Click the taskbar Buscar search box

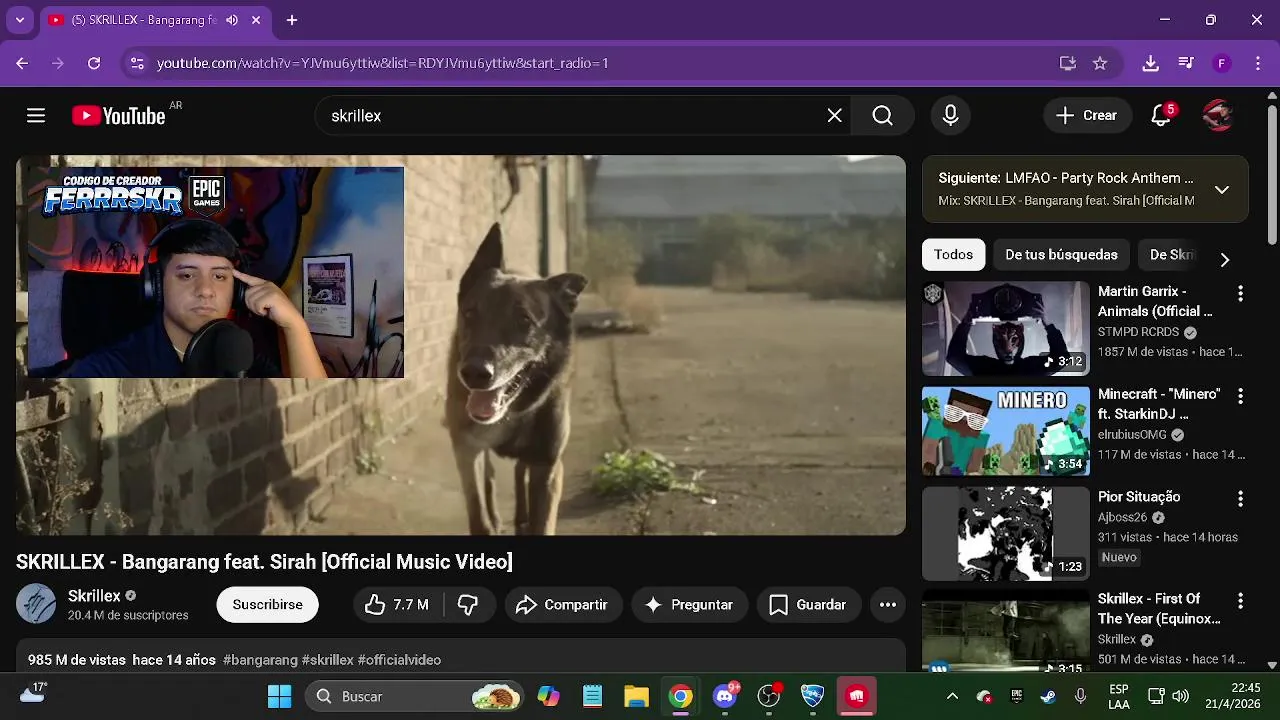[x=414, y=696]
